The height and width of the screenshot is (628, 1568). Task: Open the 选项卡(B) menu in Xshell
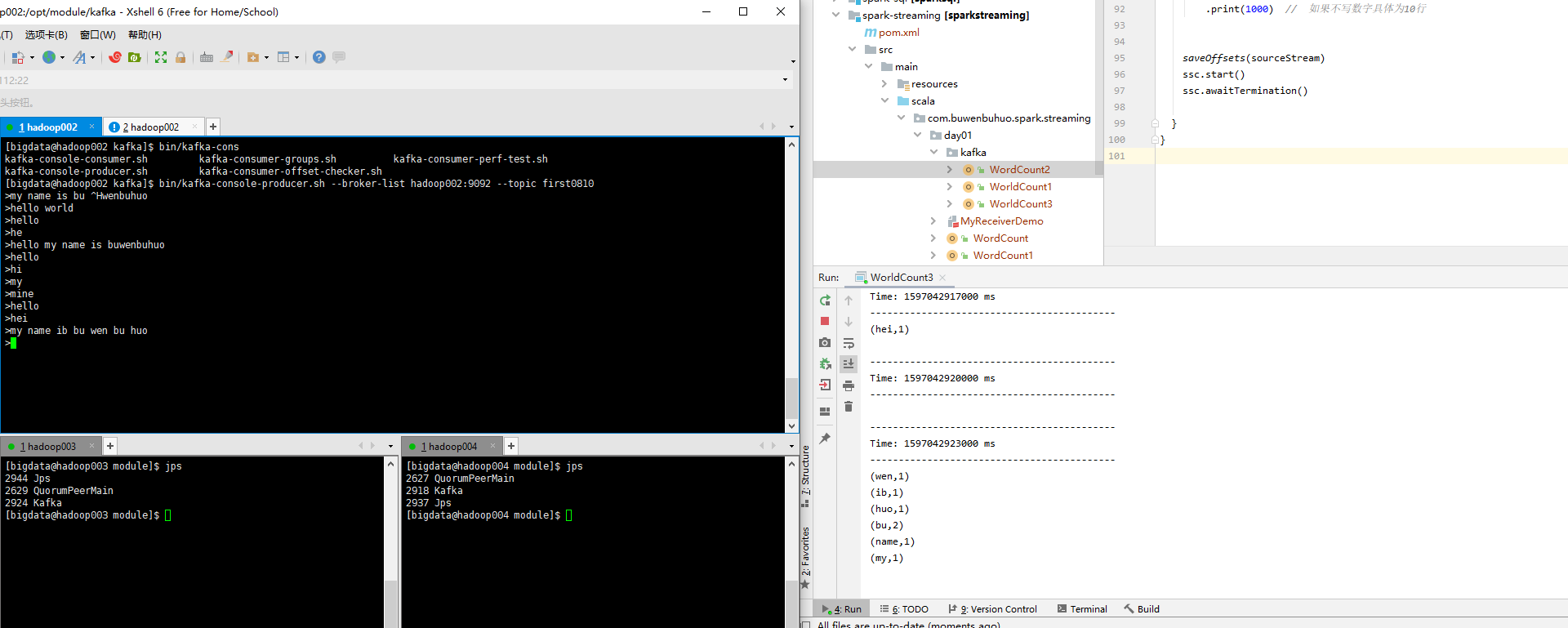(47, 35)
